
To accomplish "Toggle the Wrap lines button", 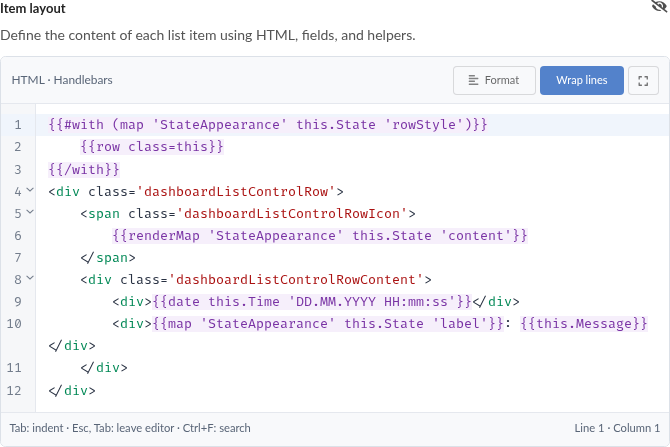I will [582, 80].
